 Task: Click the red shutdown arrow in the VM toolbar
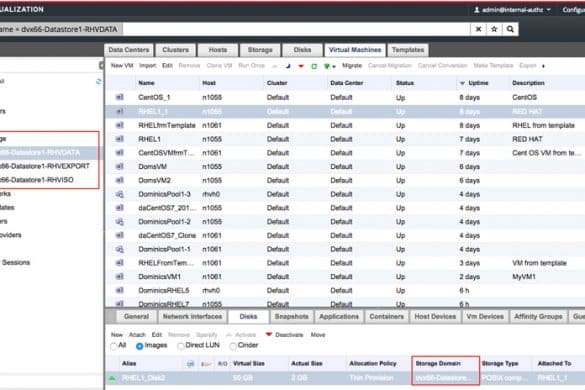pyautogui.click(x=301, y=66)
